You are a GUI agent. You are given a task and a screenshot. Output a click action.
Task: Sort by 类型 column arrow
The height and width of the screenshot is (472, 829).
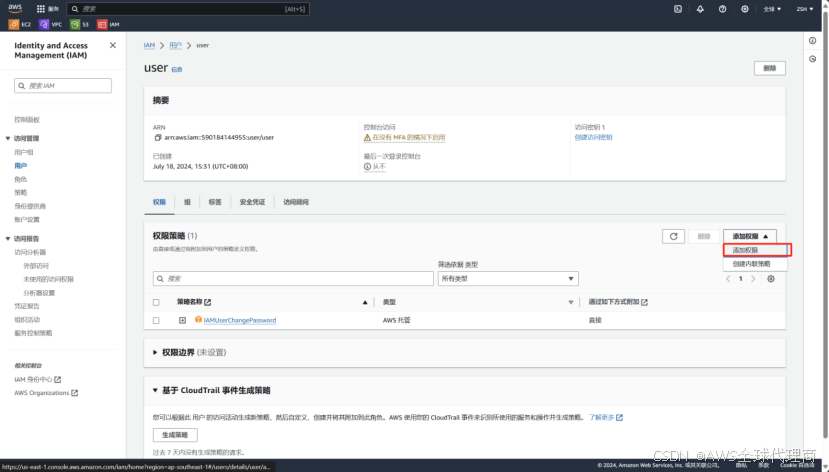(570, 302)
